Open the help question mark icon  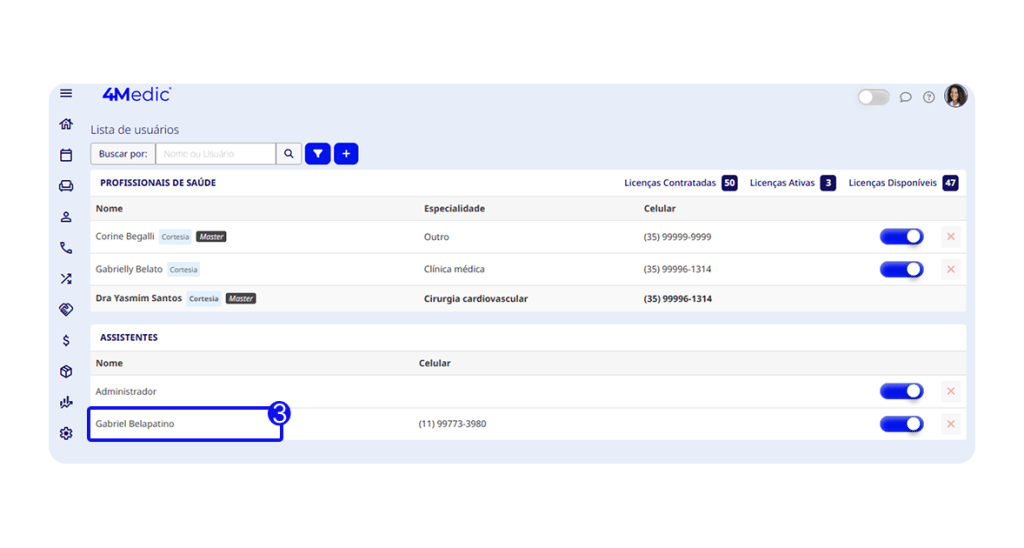click(x=929, y=97)
